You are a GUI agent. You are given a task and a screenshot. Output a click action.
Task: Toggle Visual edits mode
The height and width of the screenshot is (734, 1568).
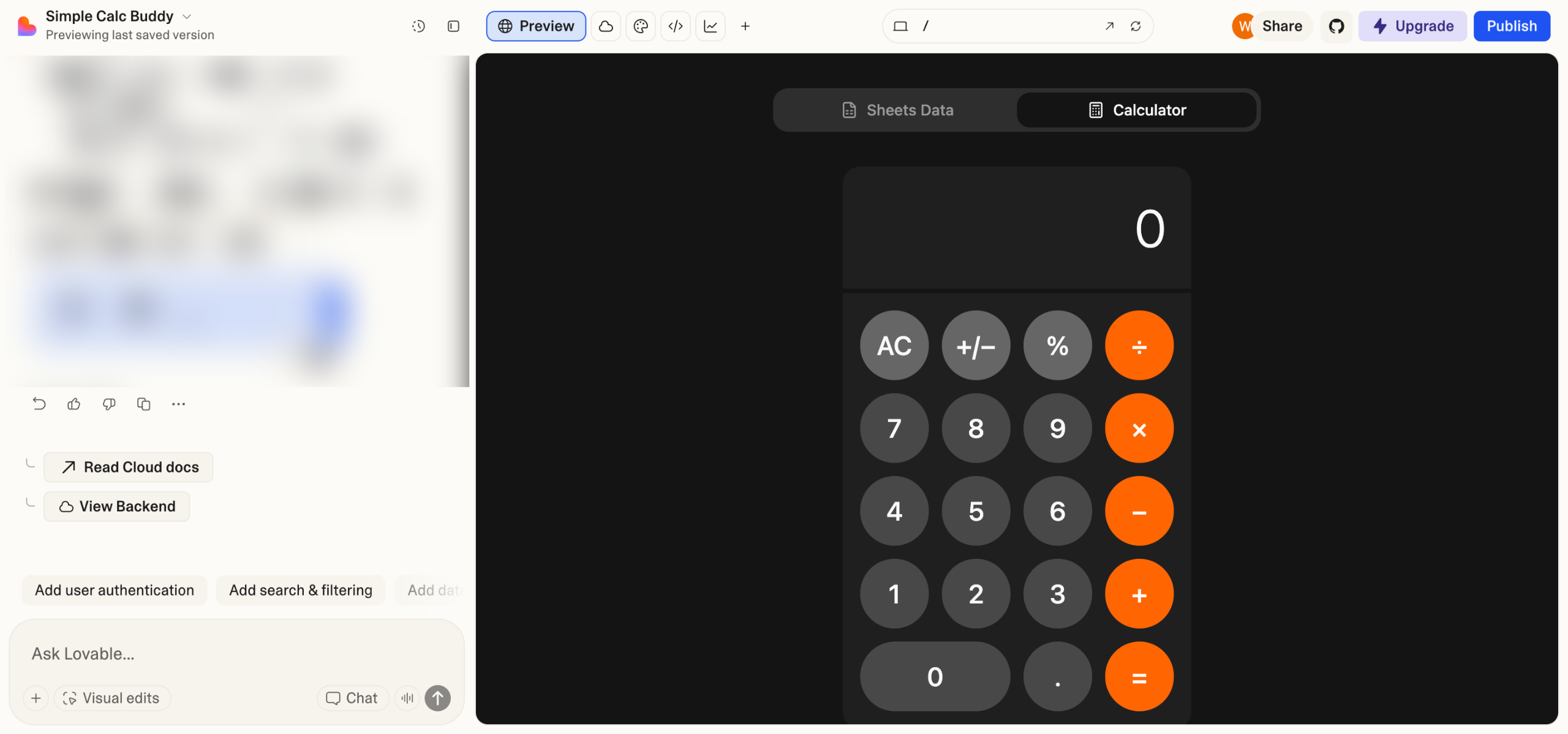112,698
